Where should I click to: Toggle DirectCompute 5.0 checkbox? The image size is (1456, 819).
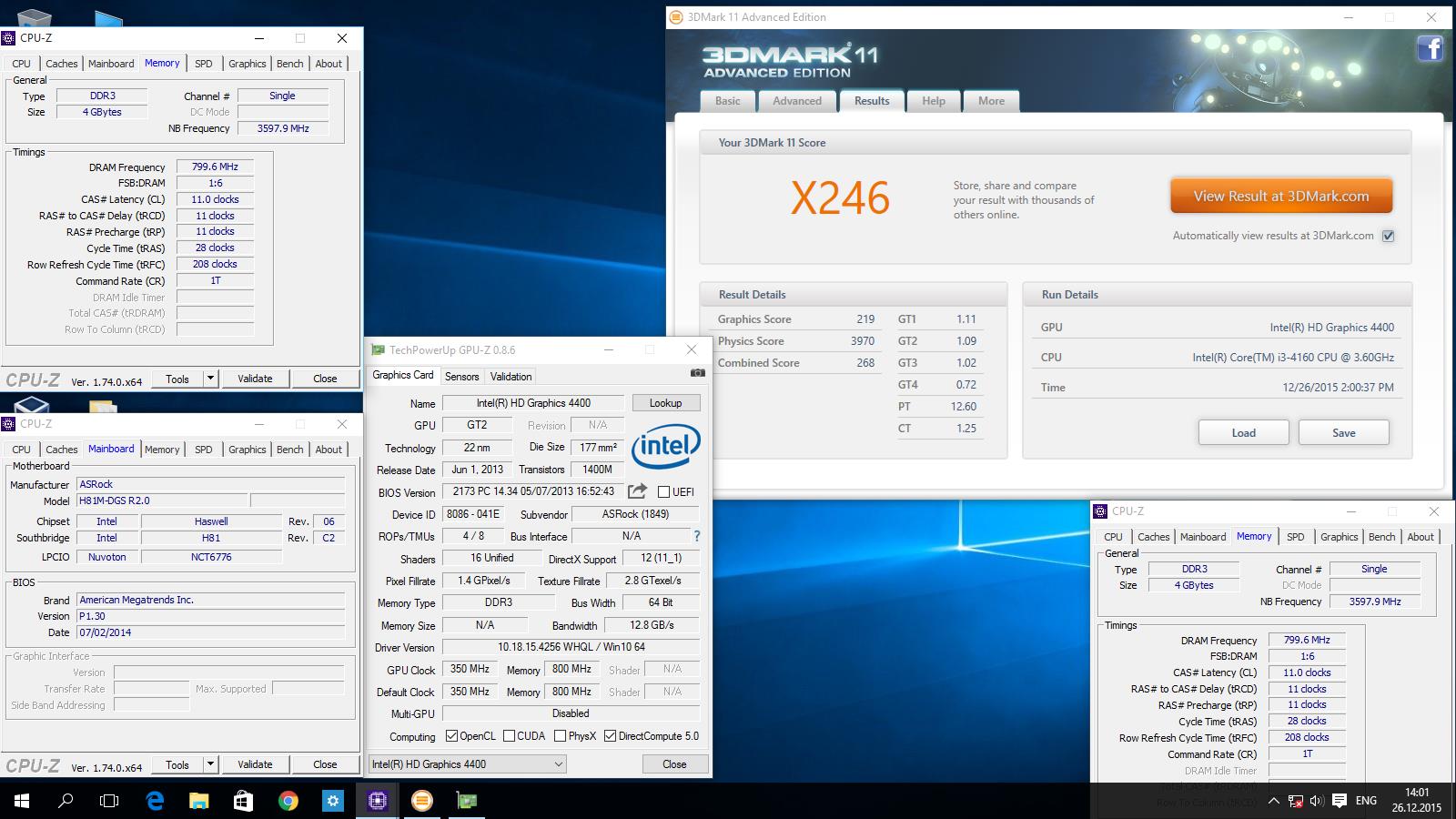611,735
